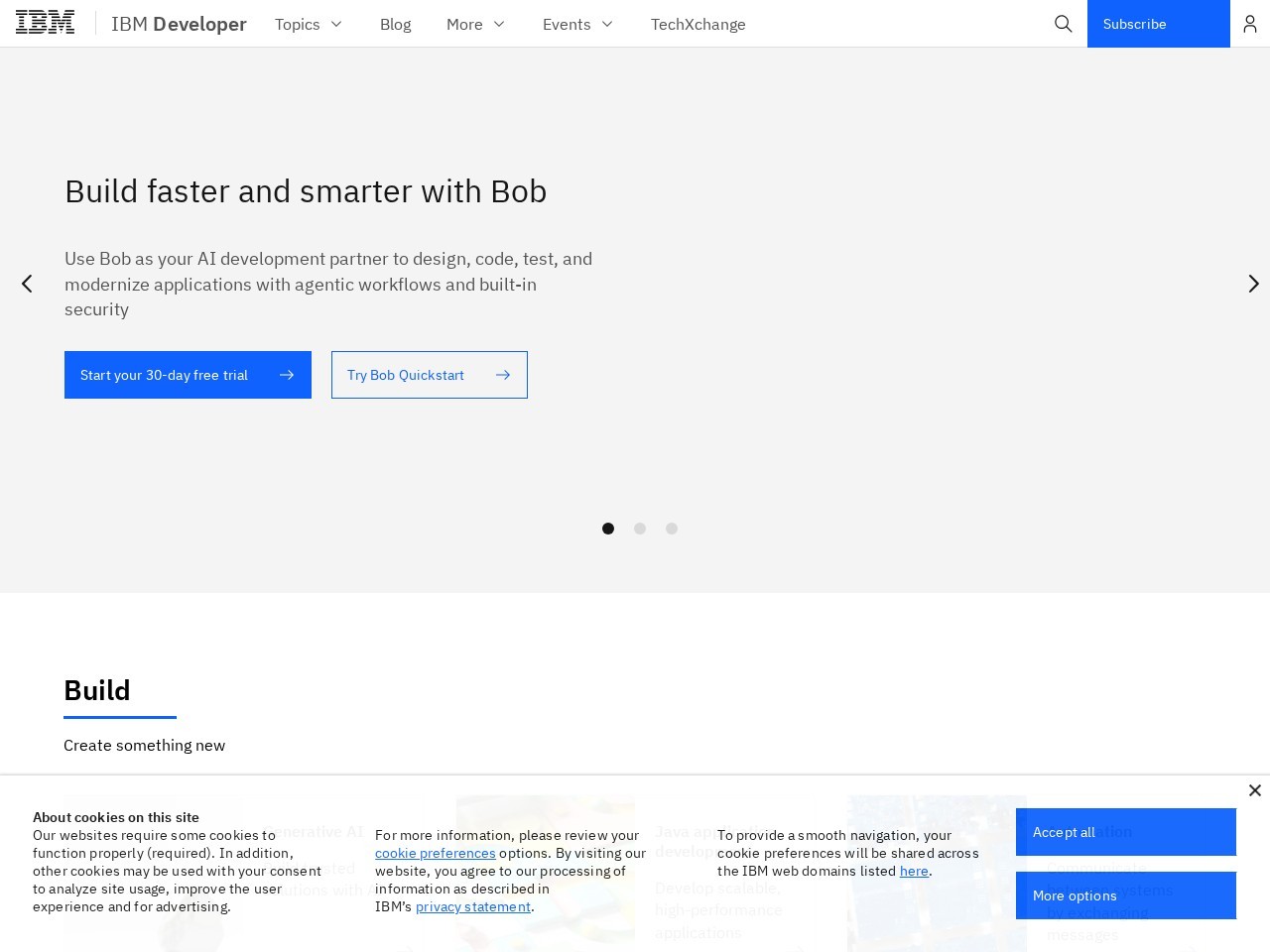Open the Blog menu item
The width and height of the screenshot is (1270, 952).
pos(395,24)
